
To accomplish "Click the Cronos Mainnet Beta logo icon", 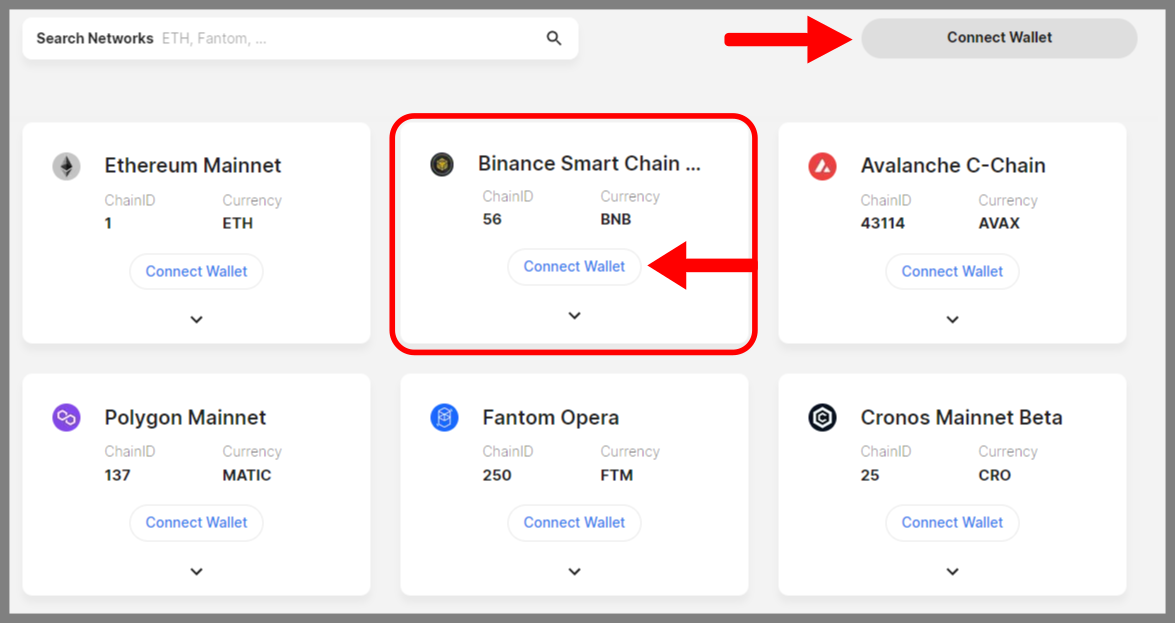I will [x=822, y=417].
